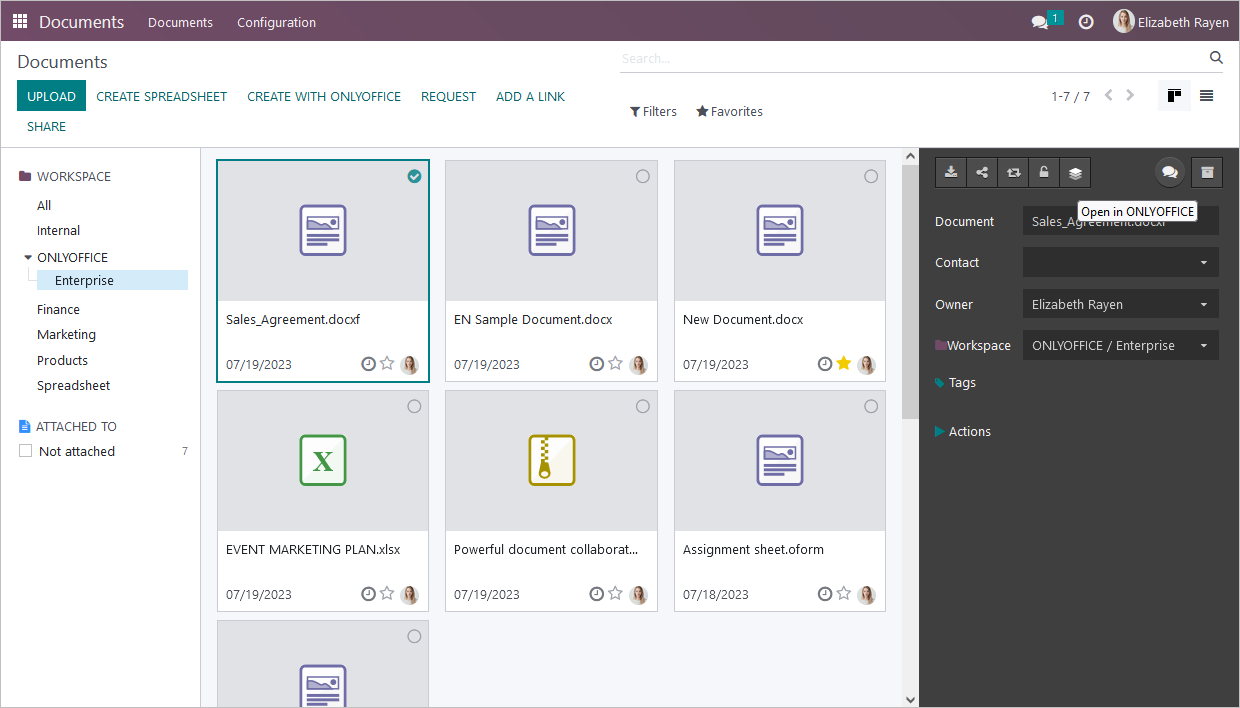Select EN Sample Document.docx via its circle
This screenshot has width=1240, height=708.
pos(643,176)
